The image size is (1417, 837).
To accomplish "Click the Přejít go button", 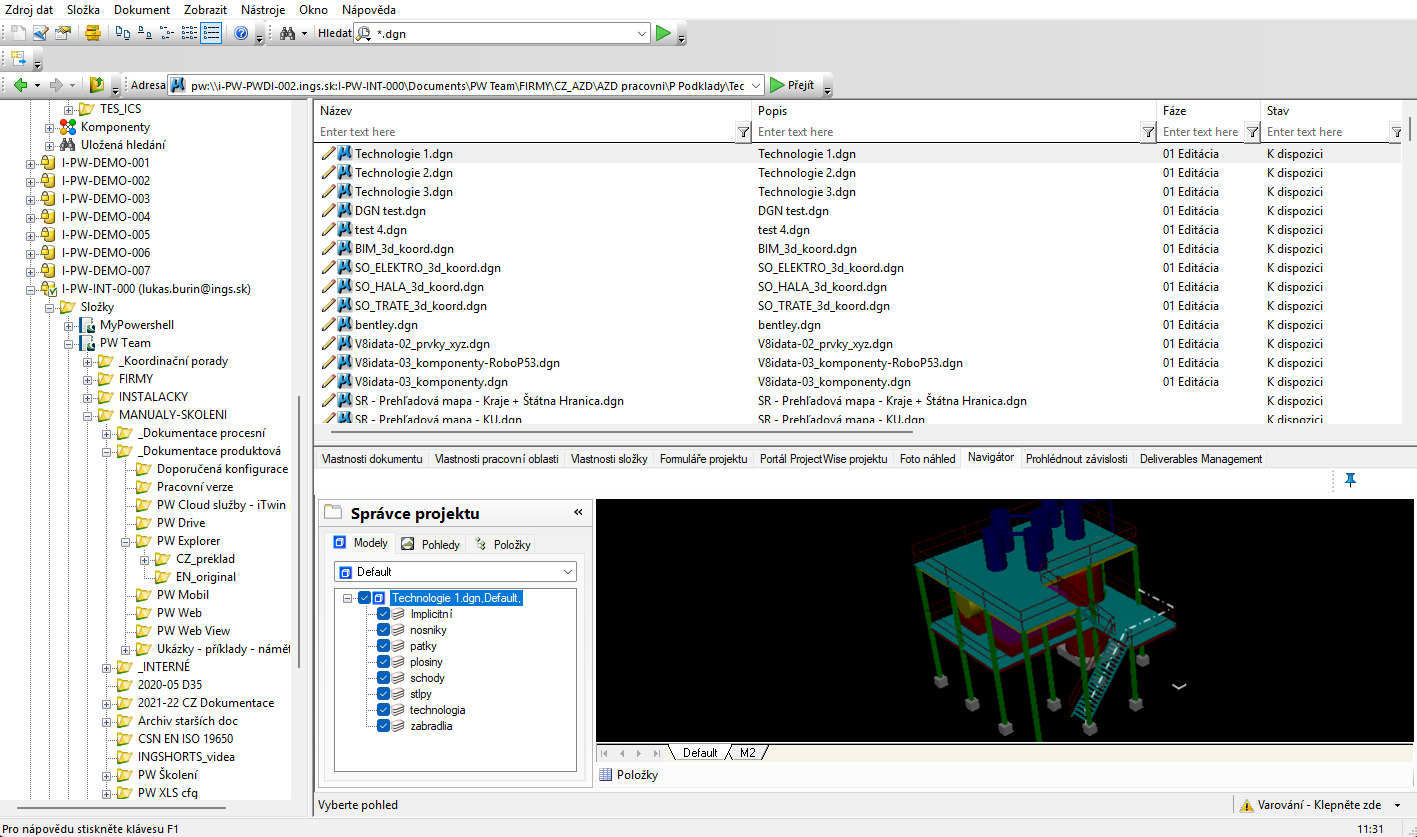I will [792, 85].
